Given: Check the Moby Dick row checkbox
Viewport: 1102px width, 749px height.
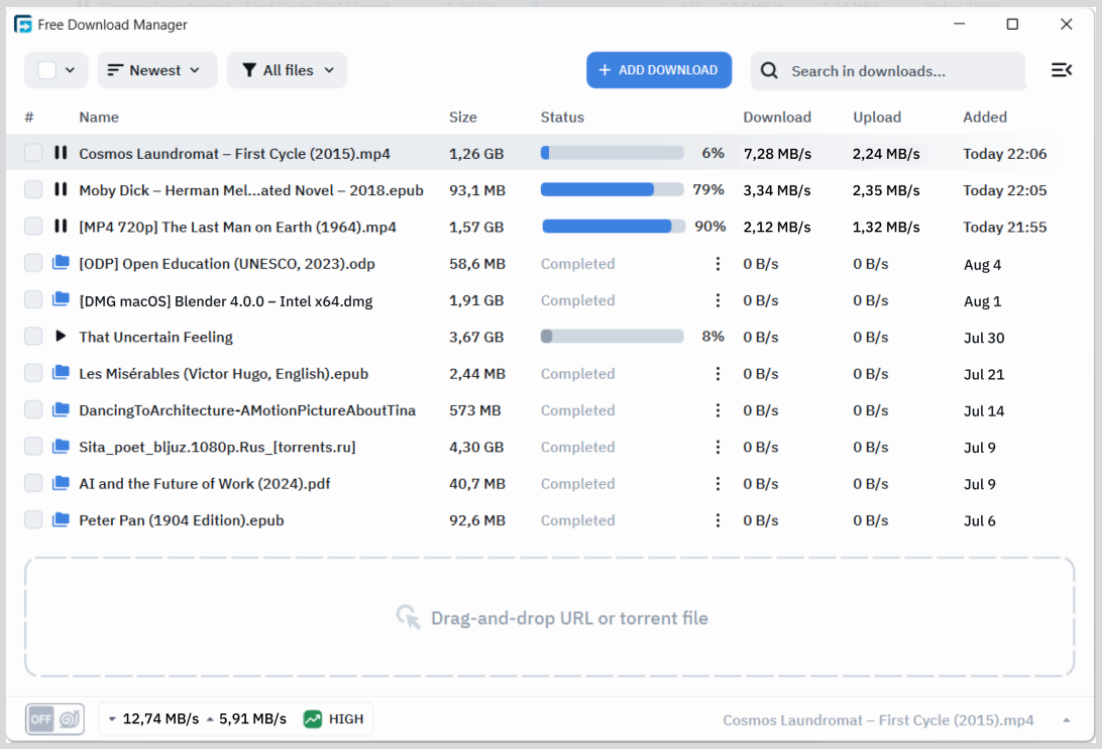Looking at the screenshot, I should coord(33,189).
